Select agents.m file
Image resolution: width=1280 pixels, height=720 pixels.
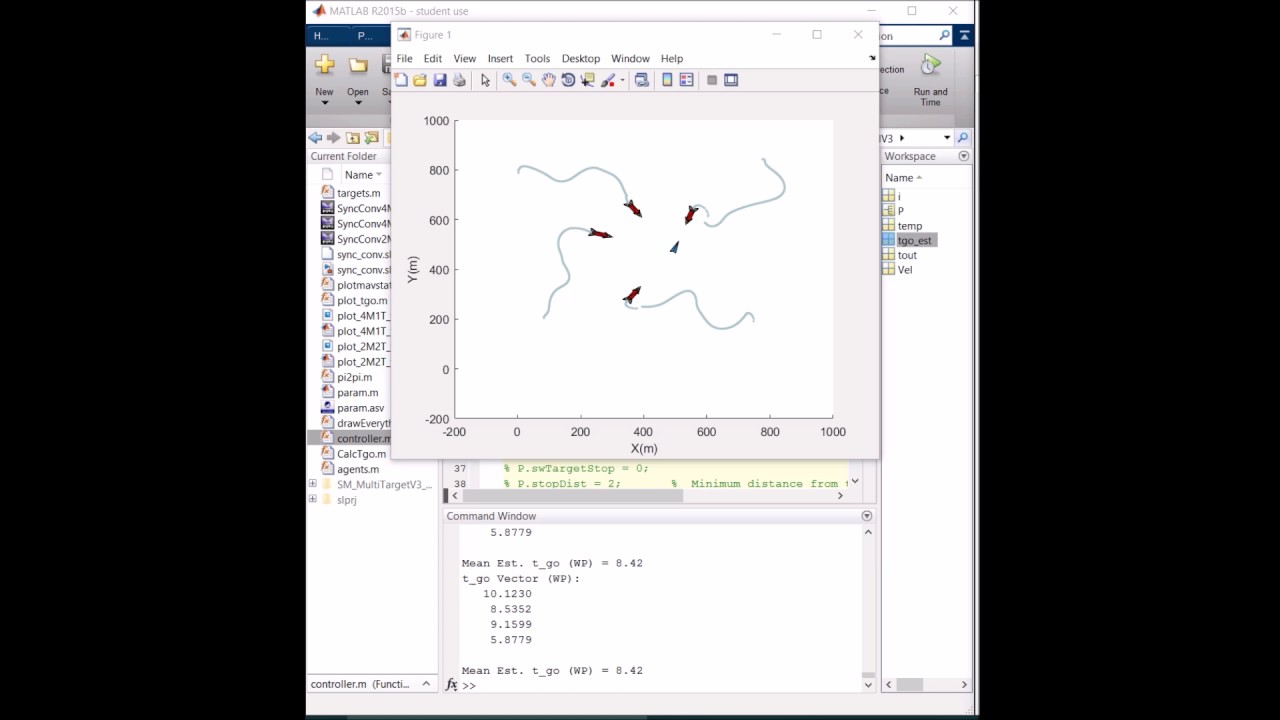click(x=358, y=469)
